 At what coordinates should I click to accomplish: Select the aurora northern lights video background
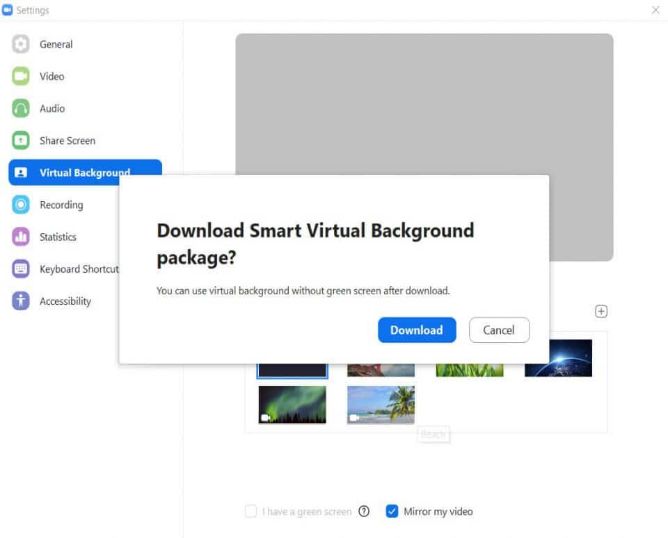tap(292, 405)
